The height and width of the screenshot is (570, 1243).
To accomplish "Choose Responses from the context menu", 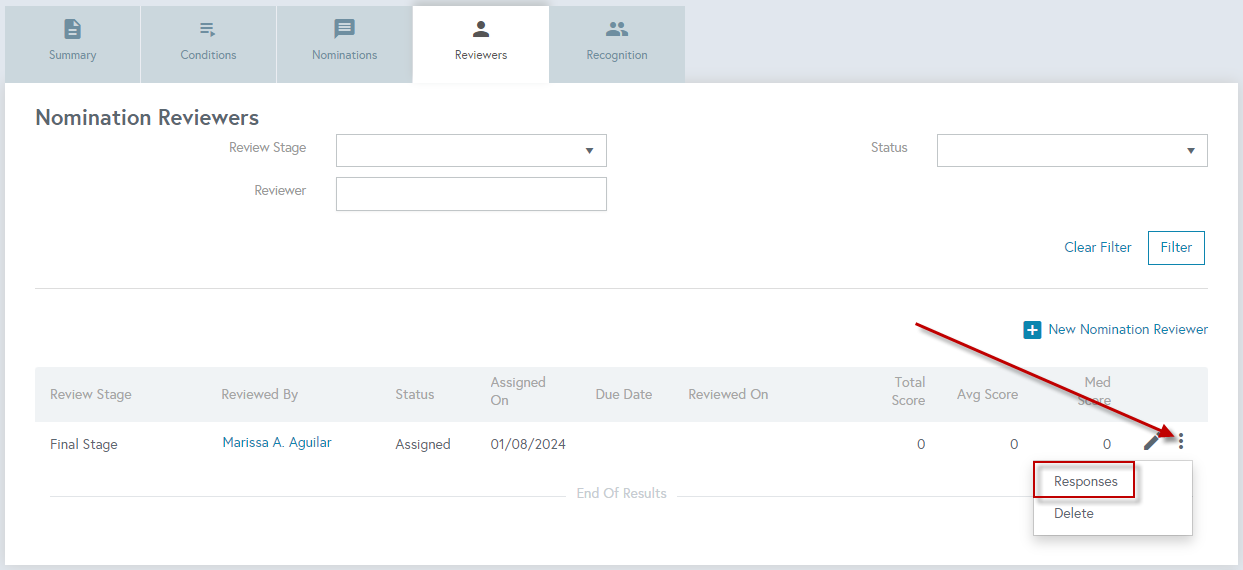I will 1086,481.
